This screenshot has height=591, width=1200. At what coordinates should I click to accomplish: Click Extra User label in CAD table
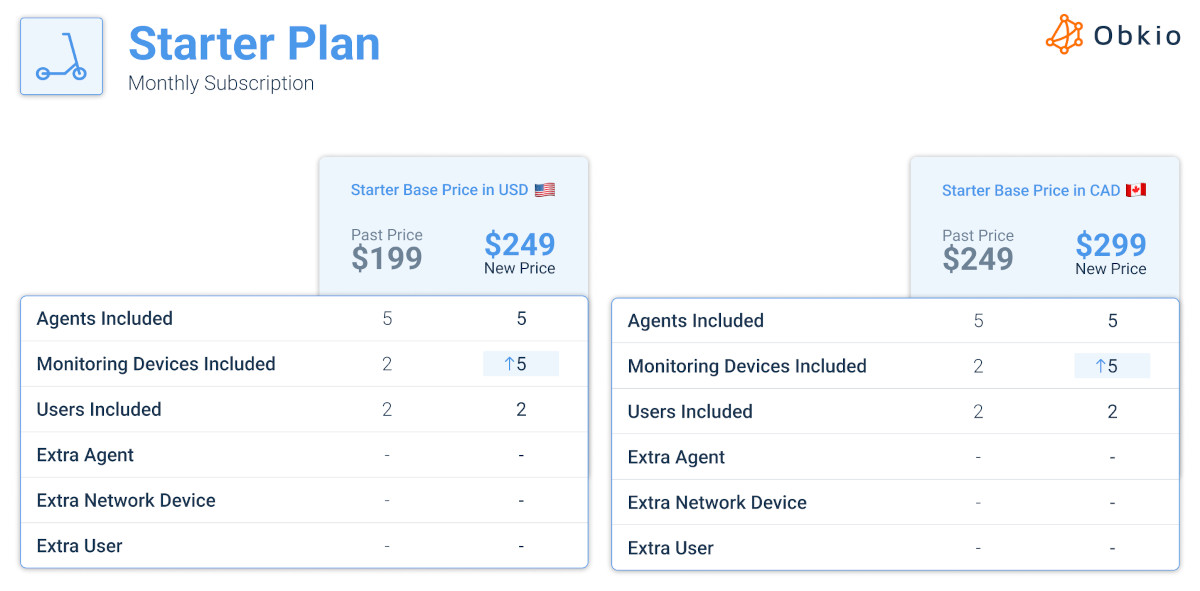671,548
